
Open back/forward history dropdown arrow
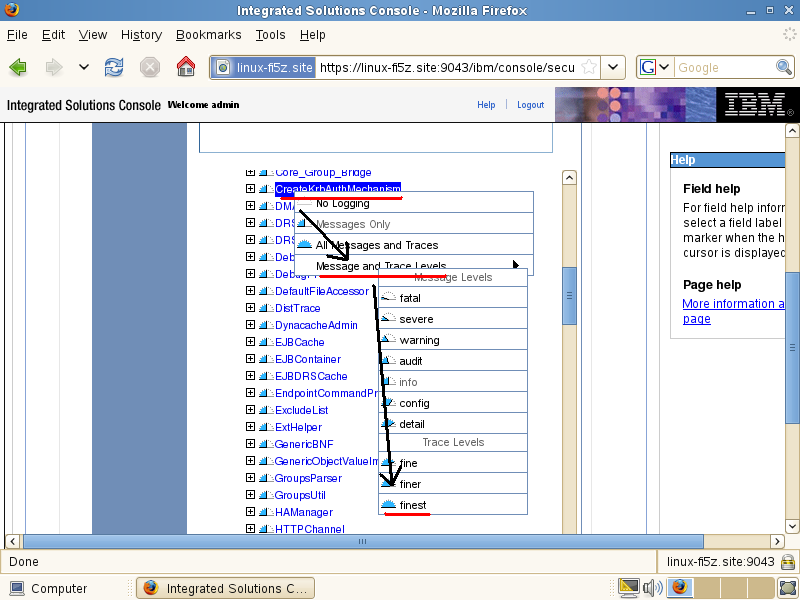tap(84, 67)
